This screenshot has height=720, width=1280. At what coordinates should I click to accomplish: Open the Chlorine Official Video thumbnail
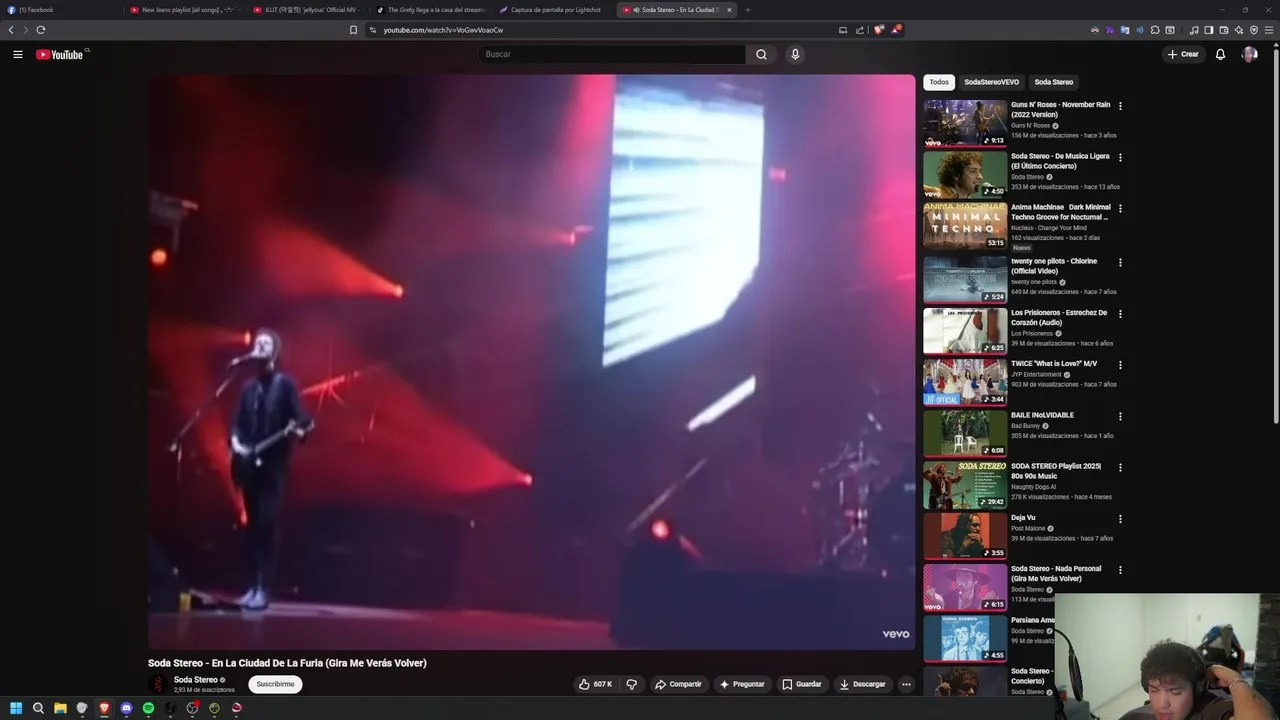pos(965,279)
